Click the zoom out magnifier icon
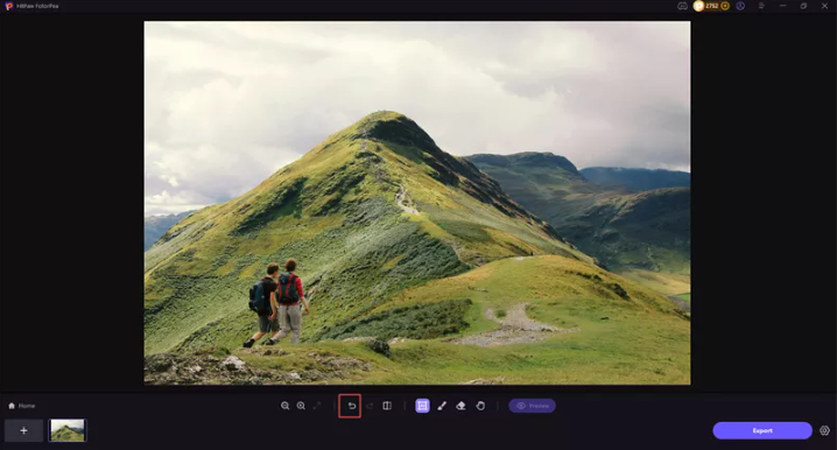837x450 pixels. click(x=285, y=406)
